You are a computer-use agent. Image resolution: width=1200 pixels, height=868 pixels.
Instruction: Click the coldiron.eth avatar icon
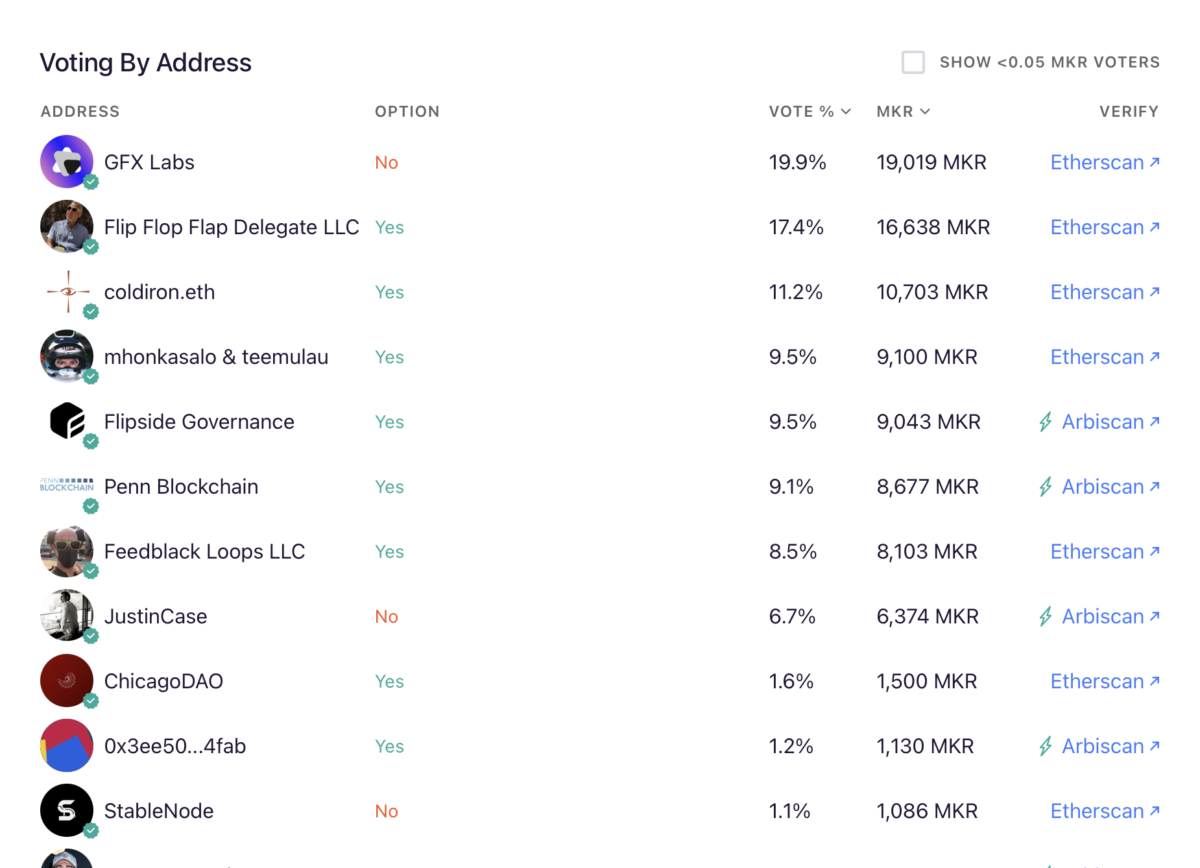click(x=67, y=292)
